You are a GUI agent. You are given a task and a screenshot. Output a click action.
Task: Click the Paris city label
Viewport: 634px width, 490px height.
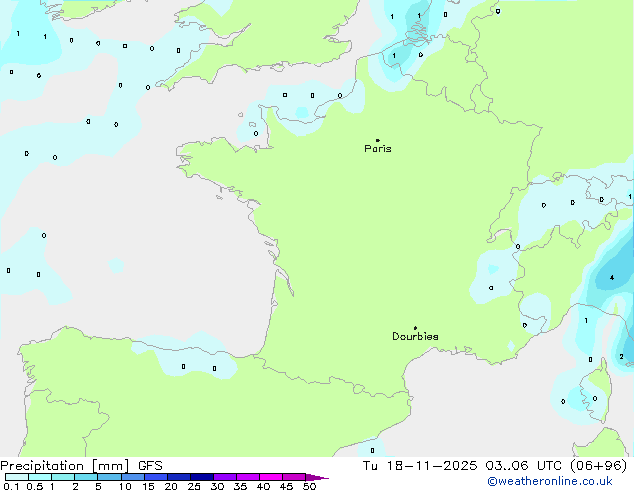coord(378,149)
